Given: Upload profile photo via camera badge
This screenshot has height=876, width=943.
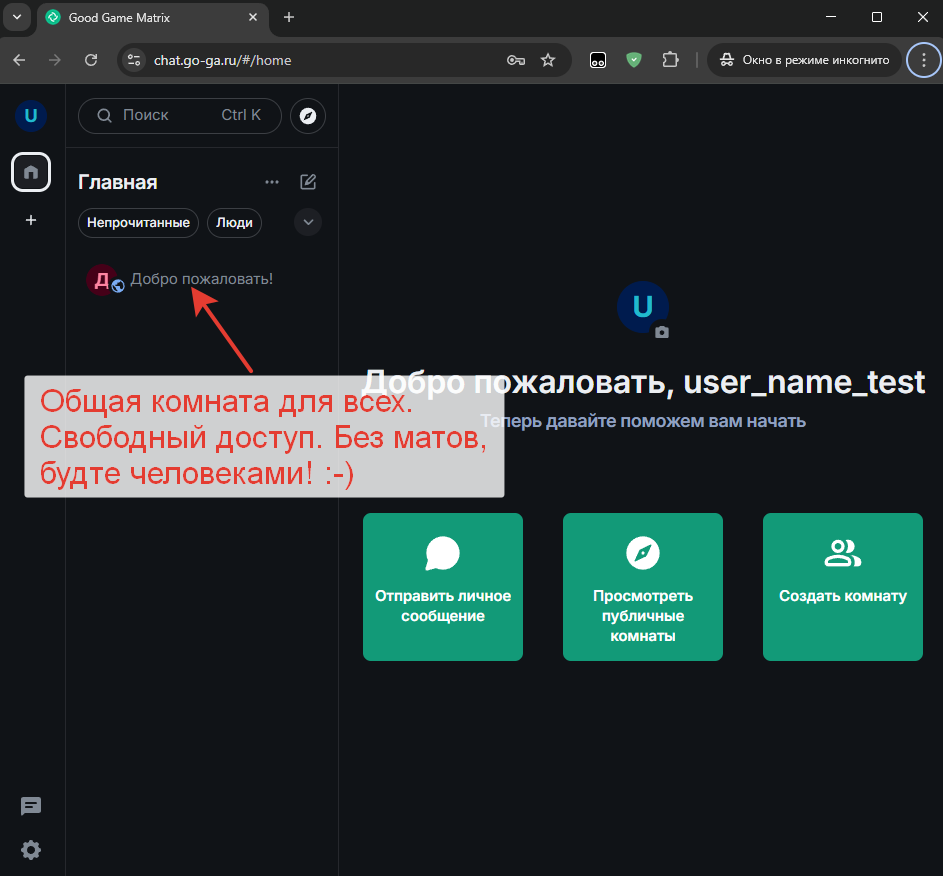Looking at the screenshot, I should pyautogui.click(x=662, y=332).
